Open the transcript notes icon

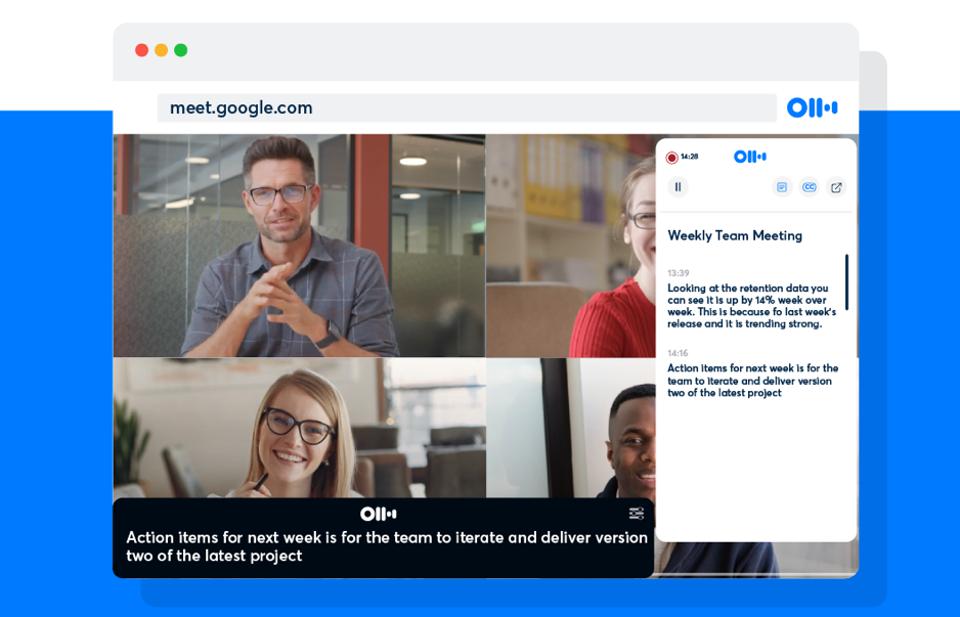pos(782,187)
